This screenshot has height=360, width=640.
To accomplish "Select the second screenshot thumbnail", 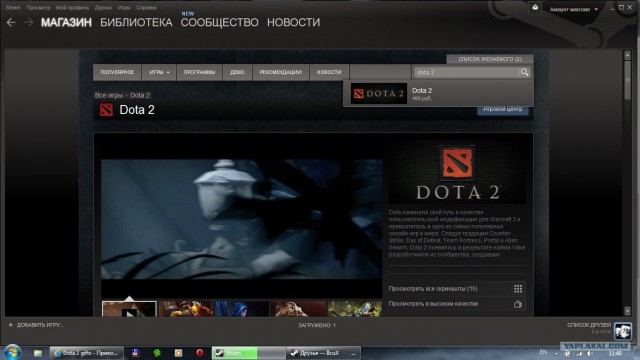I will 186,309.
